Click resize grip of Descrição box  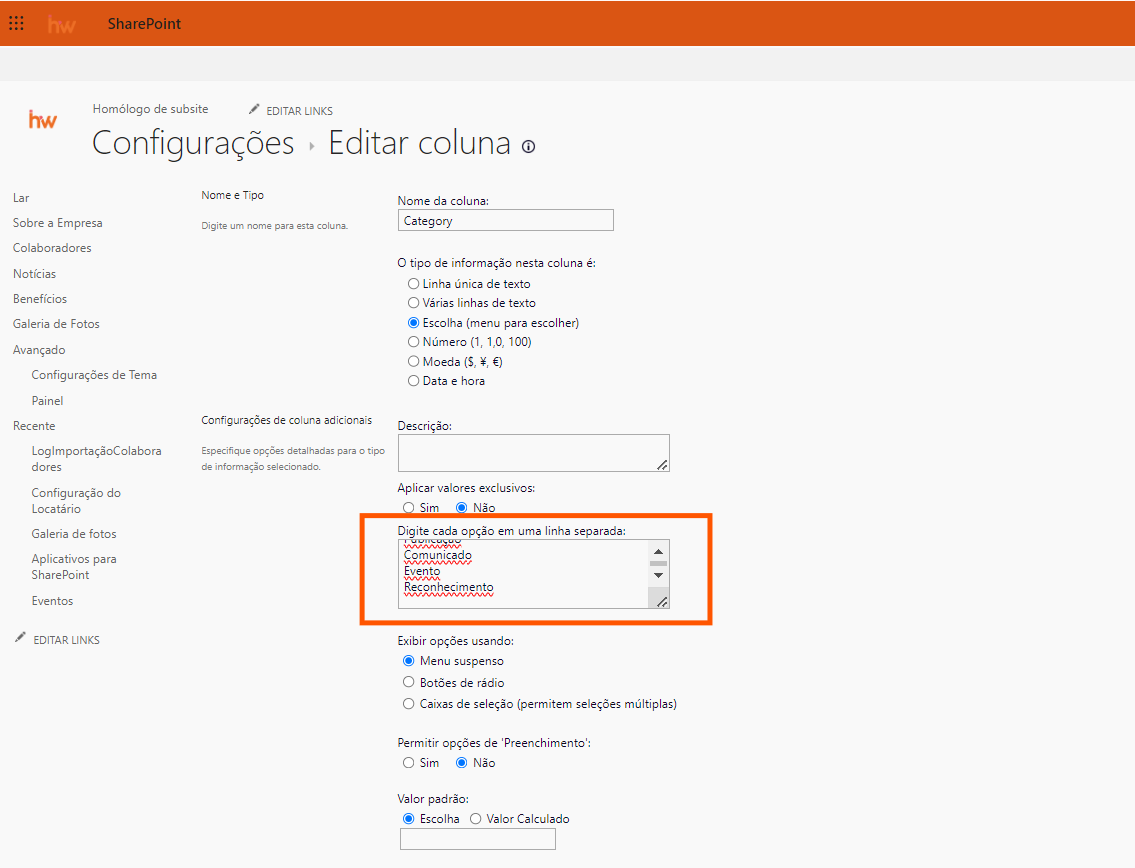click(x=661, y=463)
